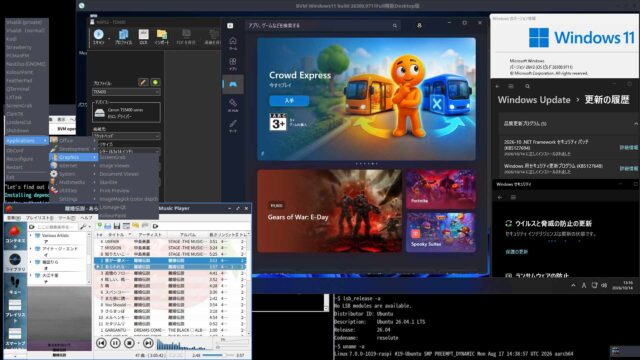Screen dimensions: 640x360
Task: Open Queue footprints tab in music player
Action: [15, 285]
